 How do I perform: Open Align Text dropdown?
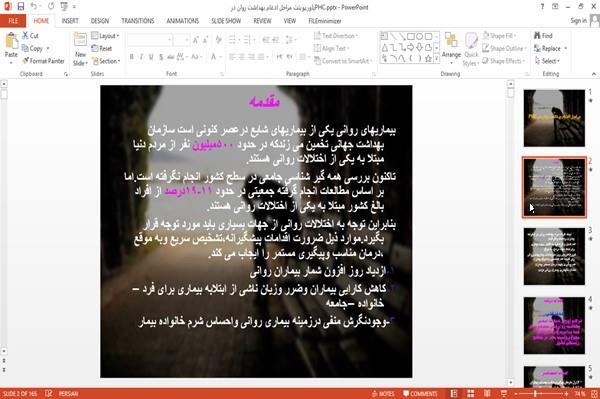pyautogui.click(x=331, y=48)
